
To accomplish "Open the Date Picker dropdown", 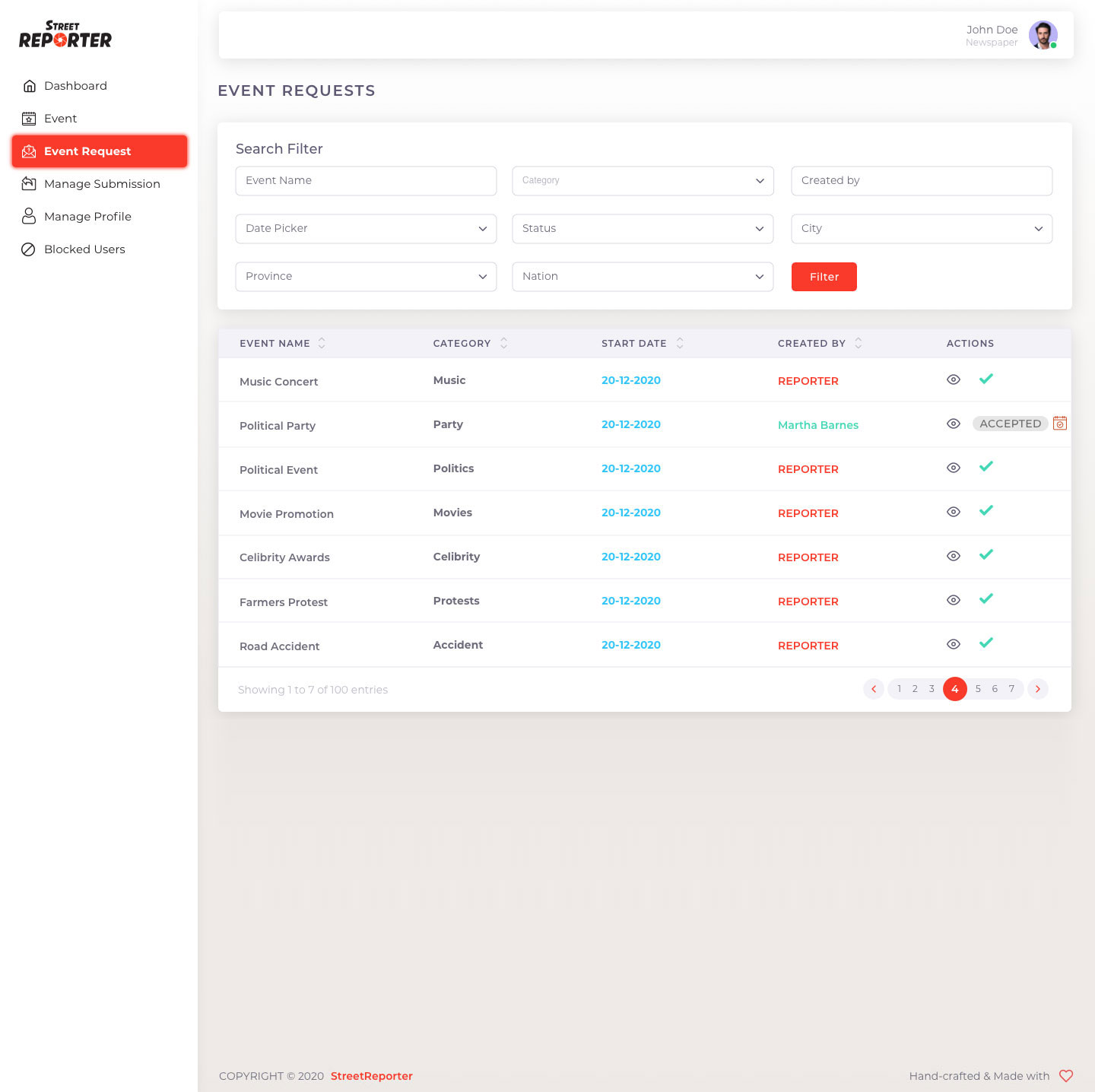I will [x=366, y=229].
